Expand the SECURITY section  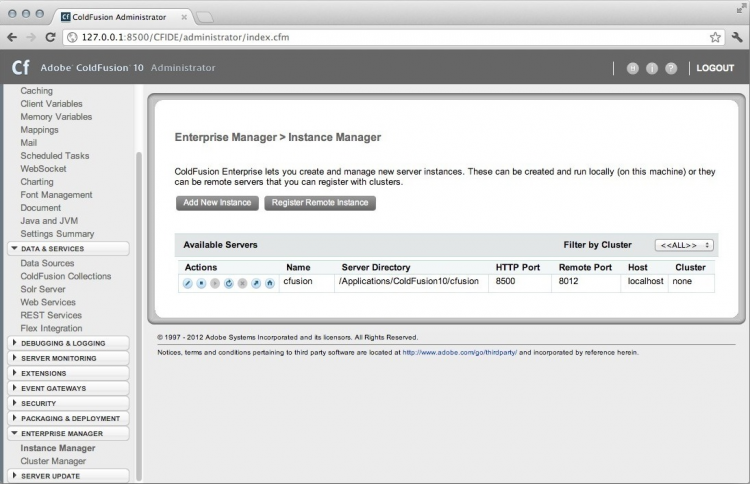coord(68,404)
